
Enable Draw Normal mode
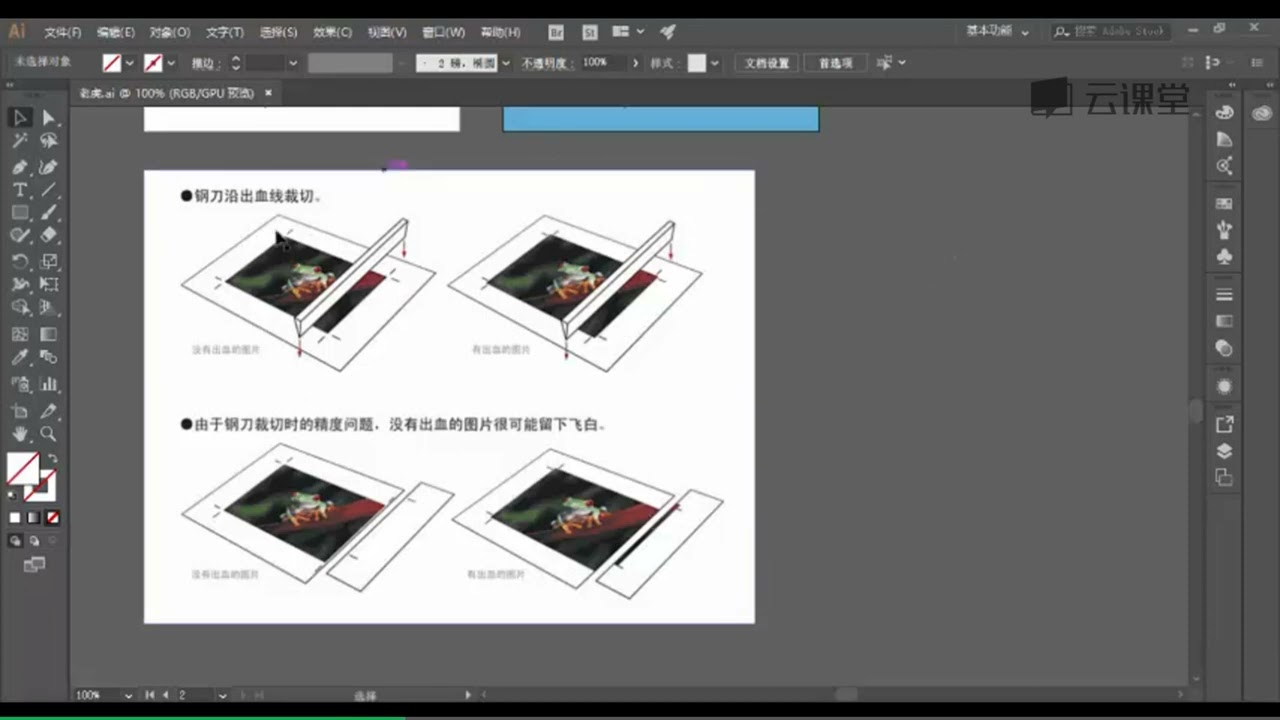click(x=15, y=540)
